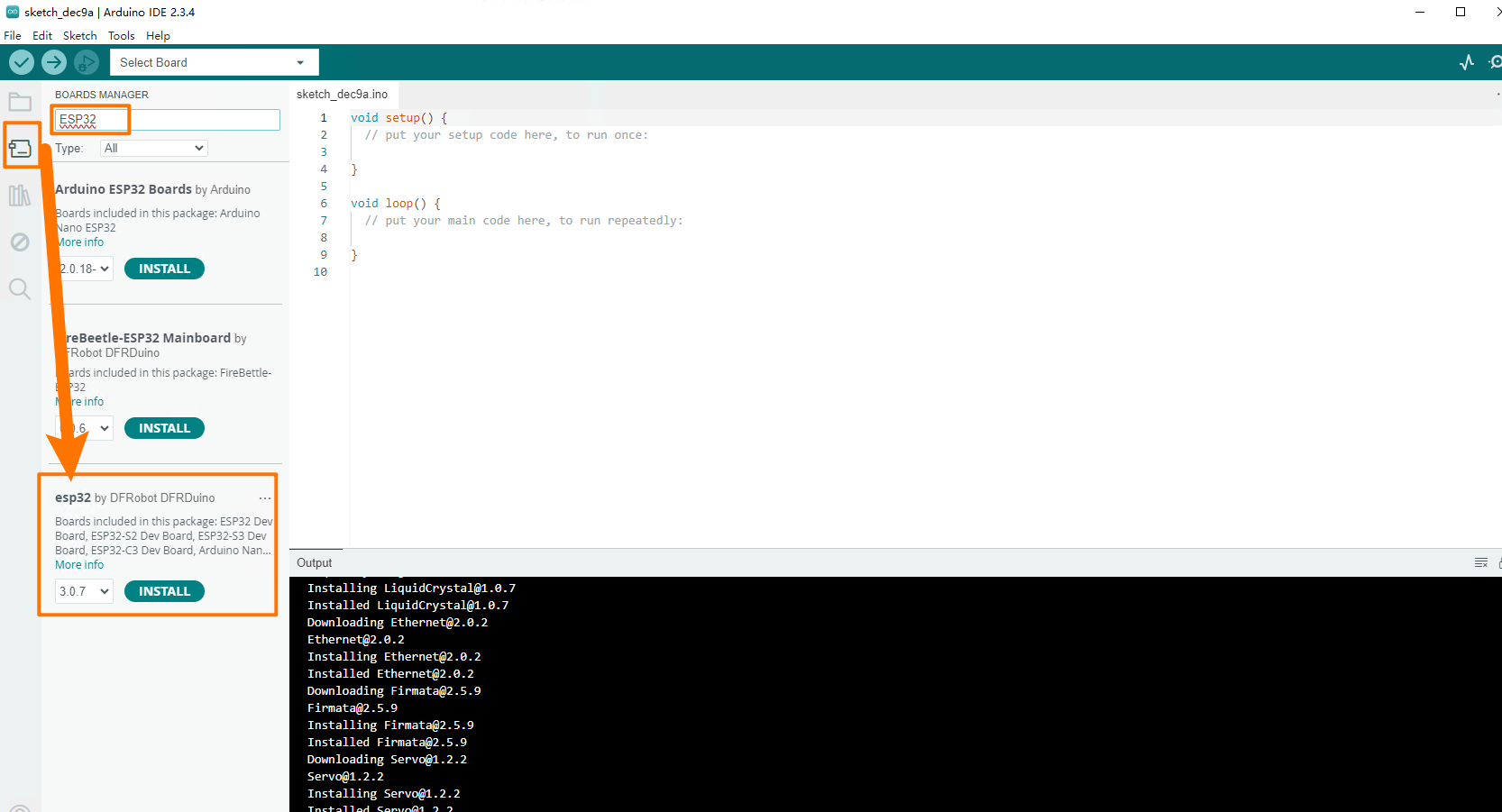Open the Debug sidebar panel icon
The width and height of the screenshot is (1502, 812).
[x=20, y=242]
